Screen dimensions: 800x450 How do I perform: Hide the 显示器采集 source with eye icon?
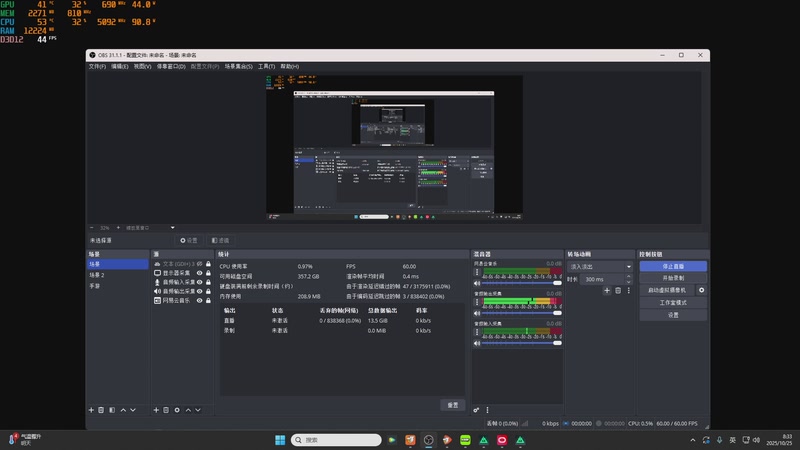click(x=199, y=273)
